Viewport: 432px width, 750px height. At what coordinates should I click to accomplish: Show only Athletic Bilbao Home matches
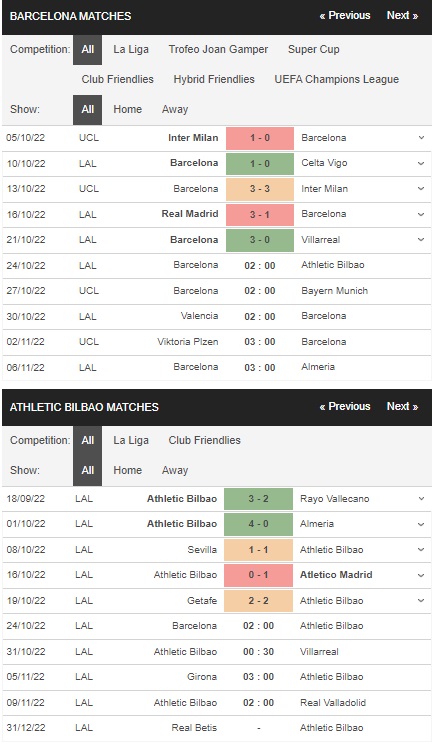pos(128,470)
